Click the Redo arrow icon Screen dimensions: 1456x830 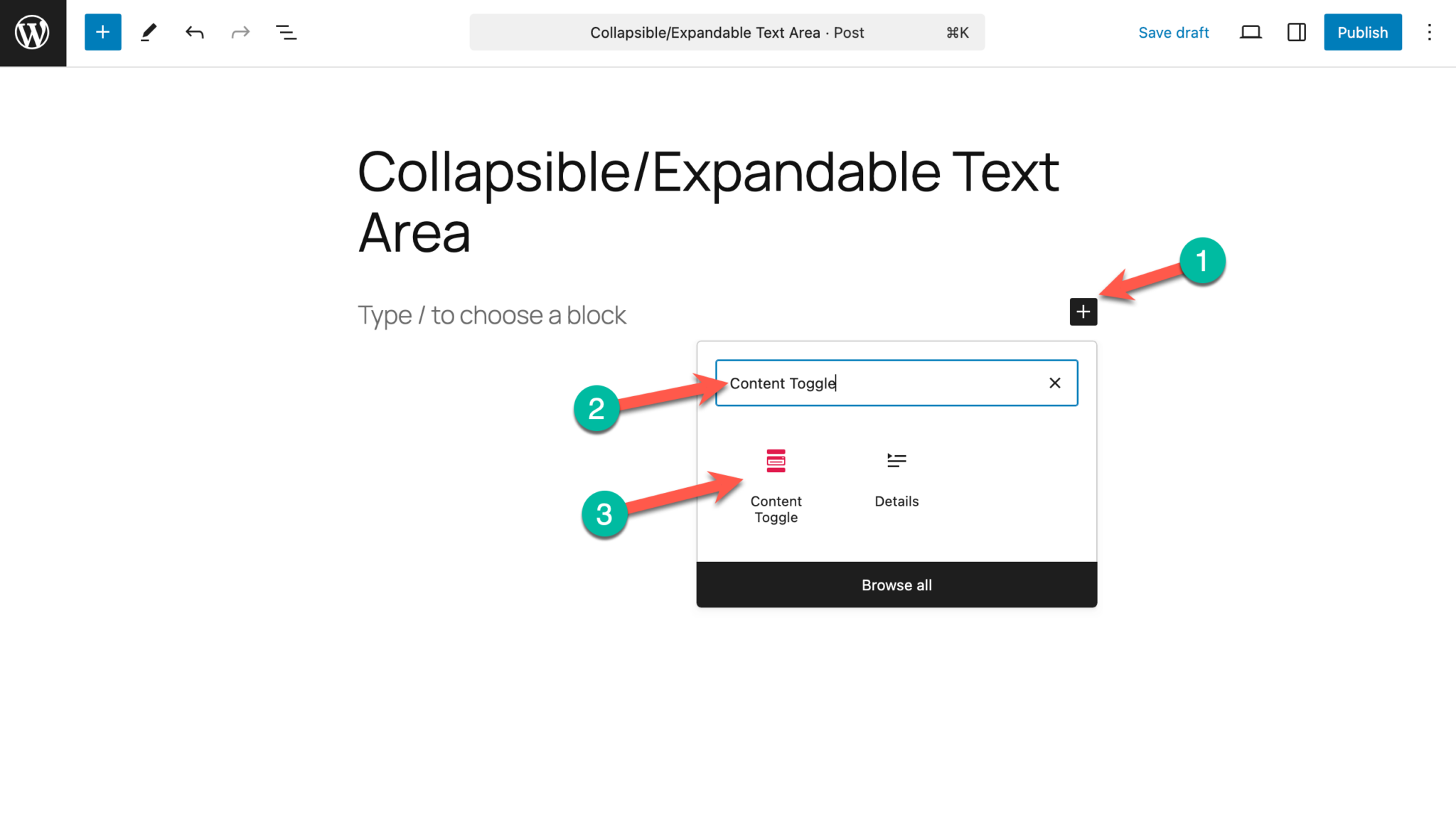point(240,32)
